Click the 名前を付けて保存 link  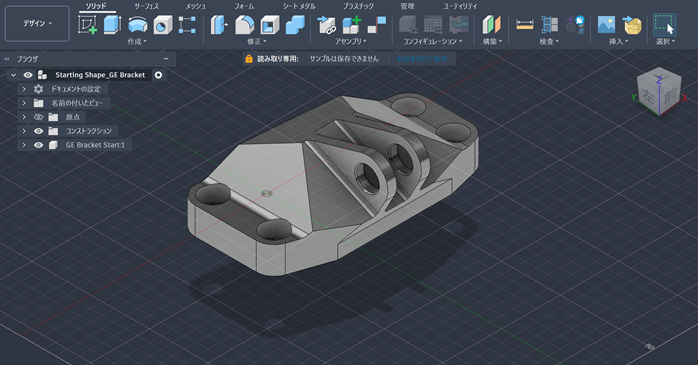[422, 59]
